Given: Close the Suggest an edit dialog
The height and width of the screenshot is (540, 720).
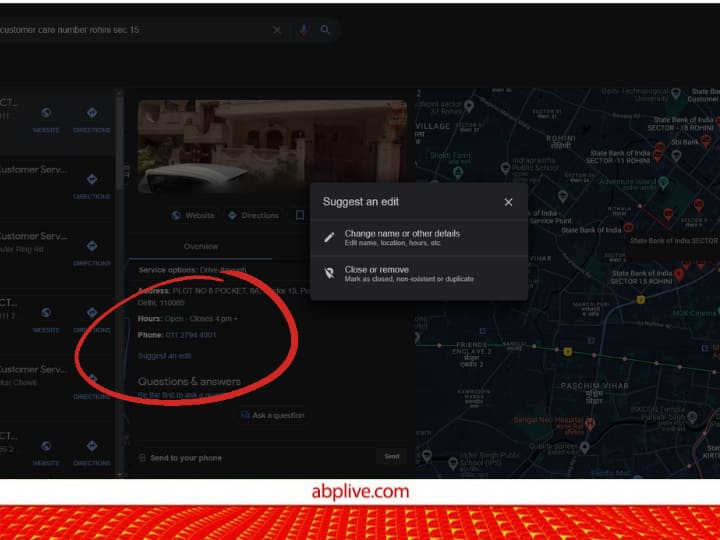Looking at the screenshot, I should (x=508, y=202).
